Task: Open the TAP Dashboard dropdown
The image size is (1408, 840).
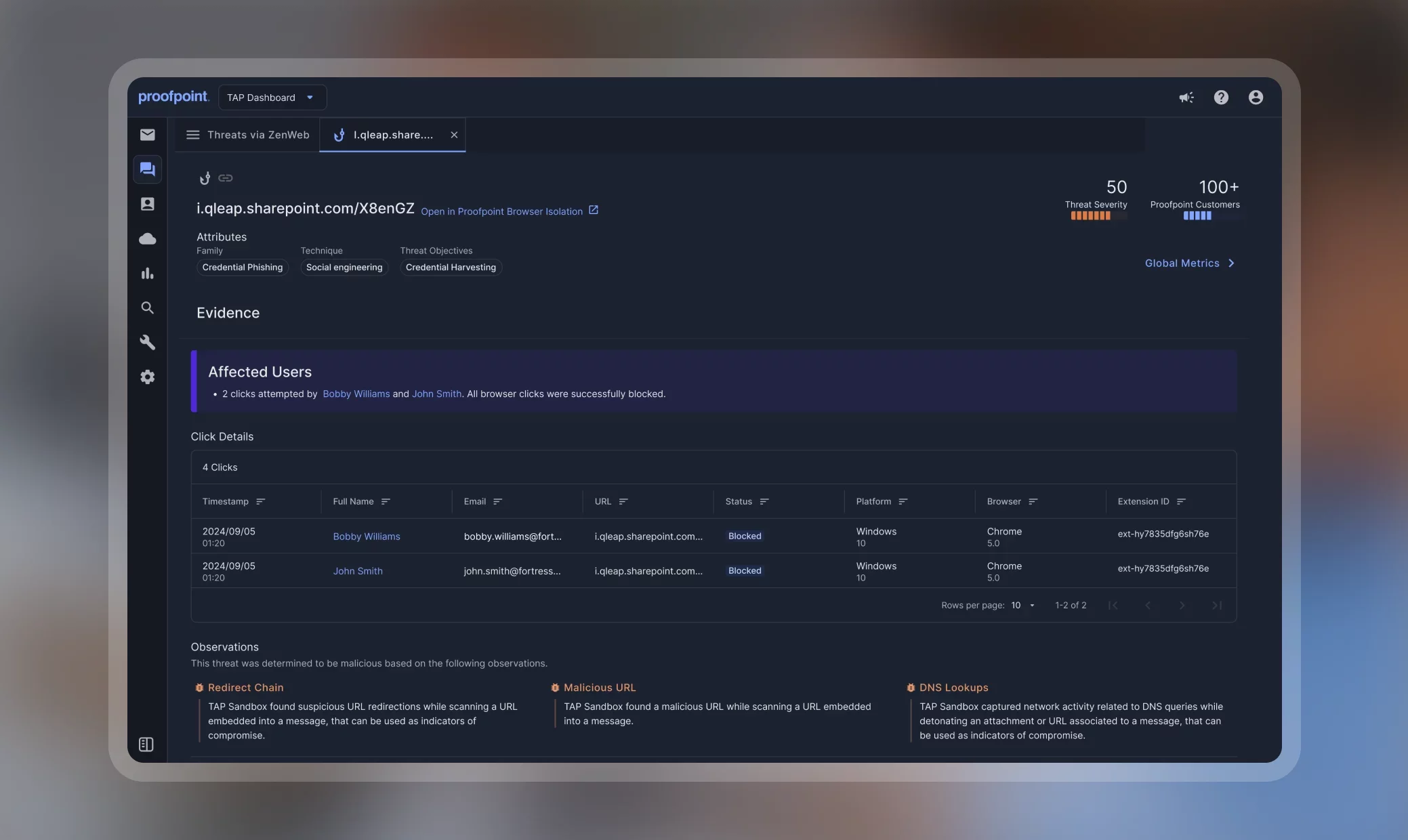Action: point(272,98)
